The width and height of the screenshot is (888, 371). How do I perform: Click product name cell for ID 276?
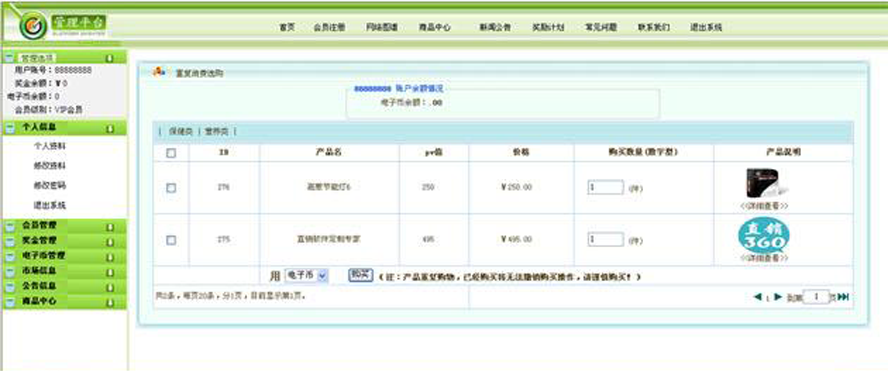click(x=329, y=187)
